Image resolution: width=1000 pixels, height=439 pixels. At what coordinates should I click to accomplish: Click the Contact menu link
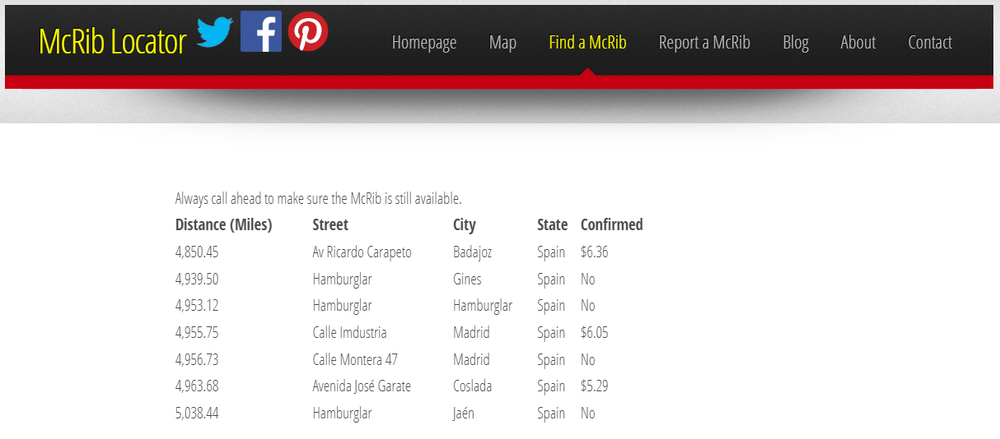(930, 42)
